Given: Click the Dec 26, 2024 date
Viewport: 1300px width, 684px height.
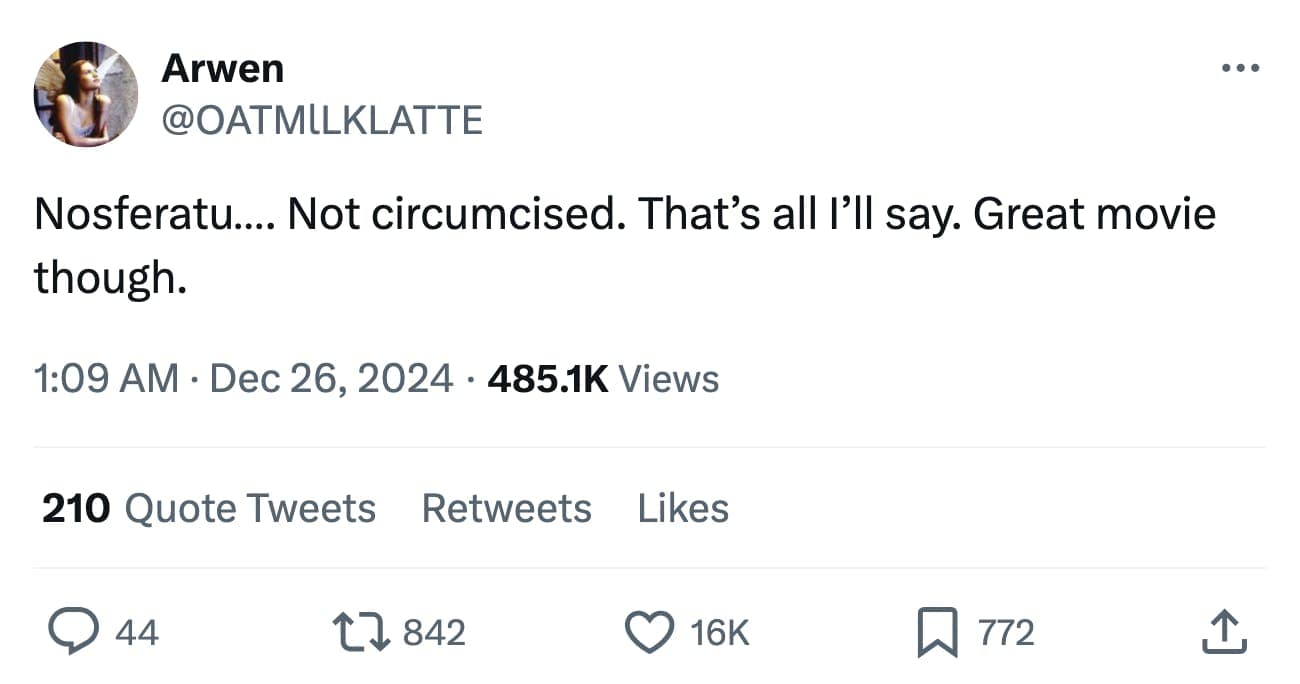Looking at the screenshot, I should click(331, 379).
